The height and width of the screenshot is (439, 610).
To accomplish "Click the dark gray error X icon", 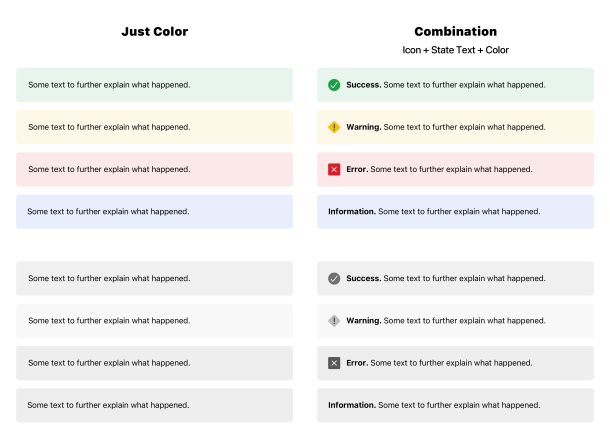I will (x=334, y=363).
